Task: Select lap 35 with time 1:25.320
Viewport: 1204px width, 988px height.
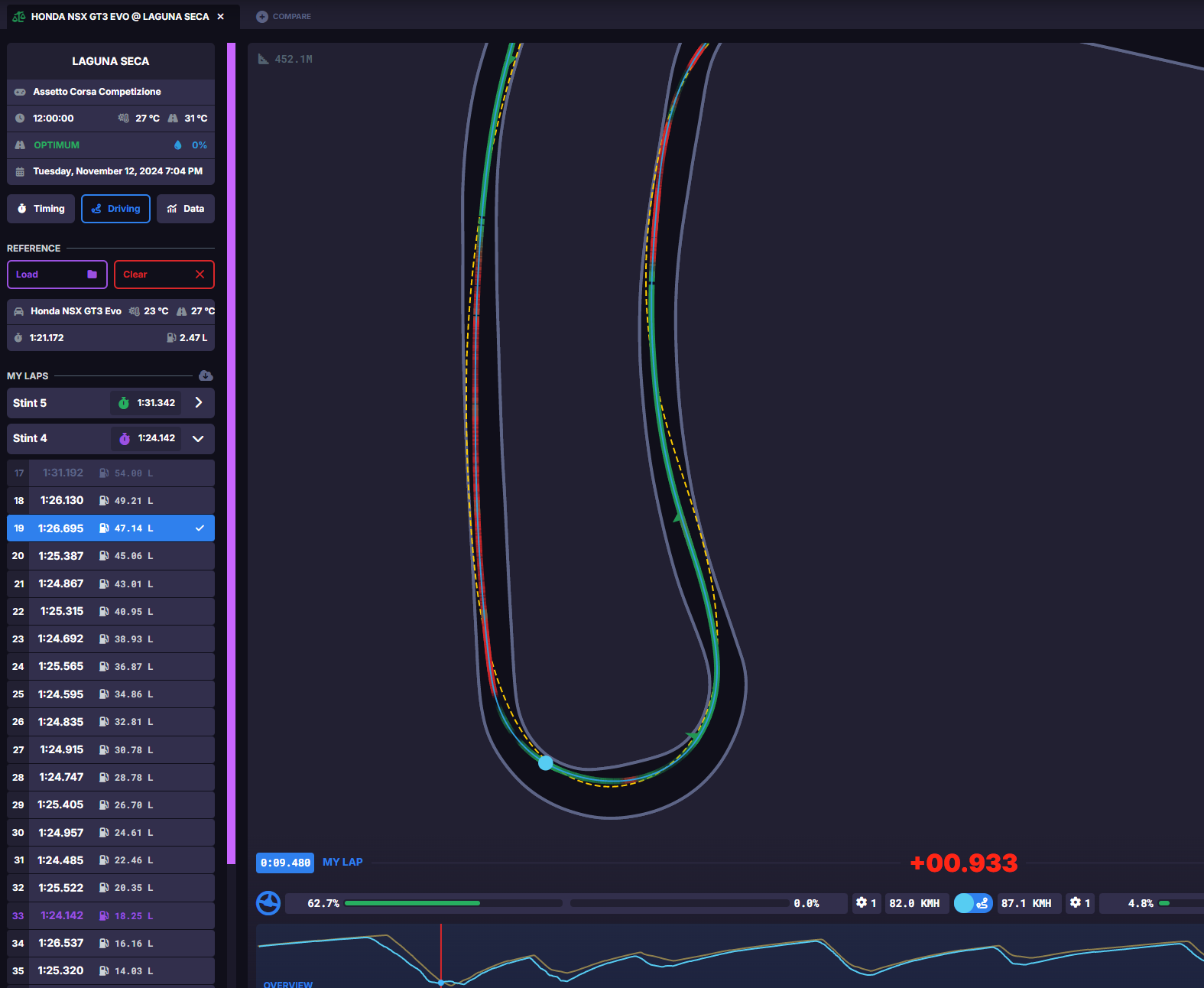Action: click(x=111, y=970)
